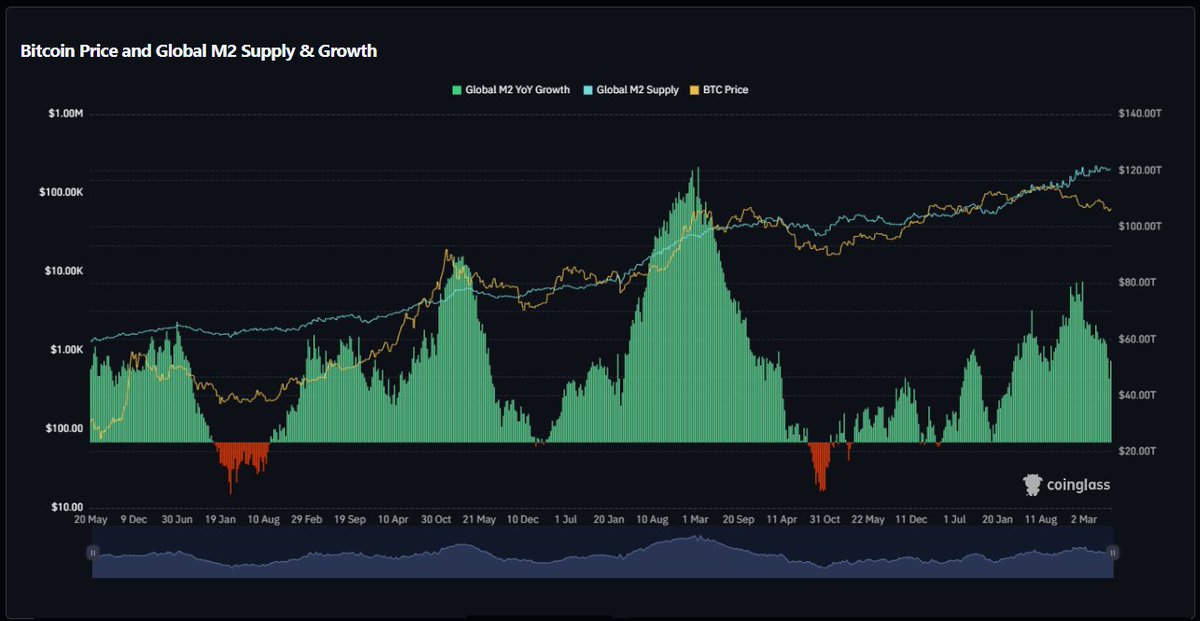Click the right handle of the range slider
The width and height of the screenshot is (1200, 621).
1113,552
